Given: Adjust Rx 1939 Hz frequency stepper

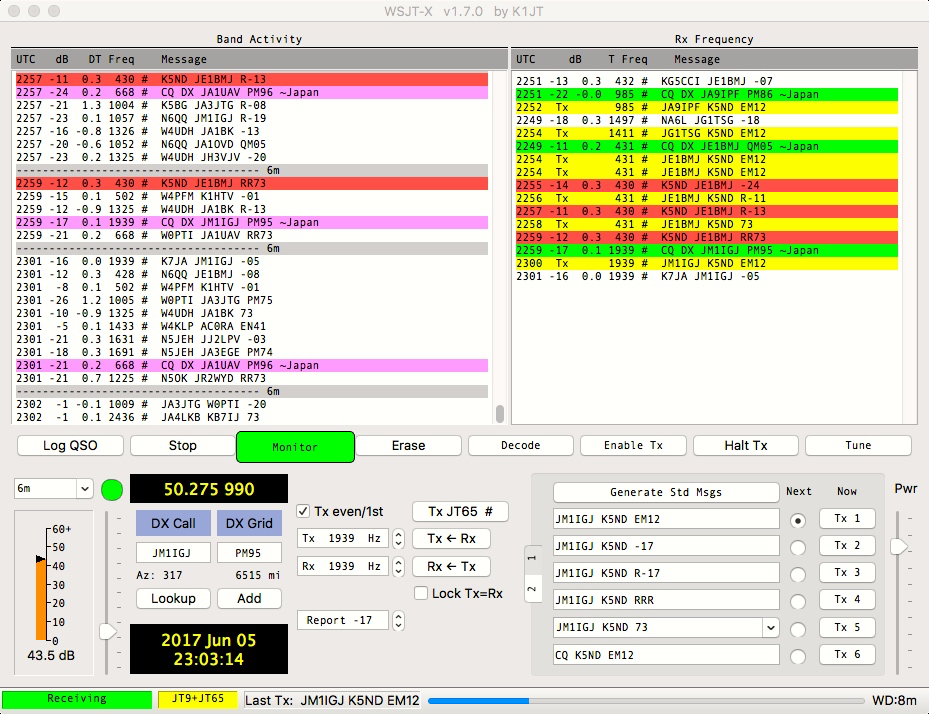Looking at the screenshot, I should click(399, 566).
